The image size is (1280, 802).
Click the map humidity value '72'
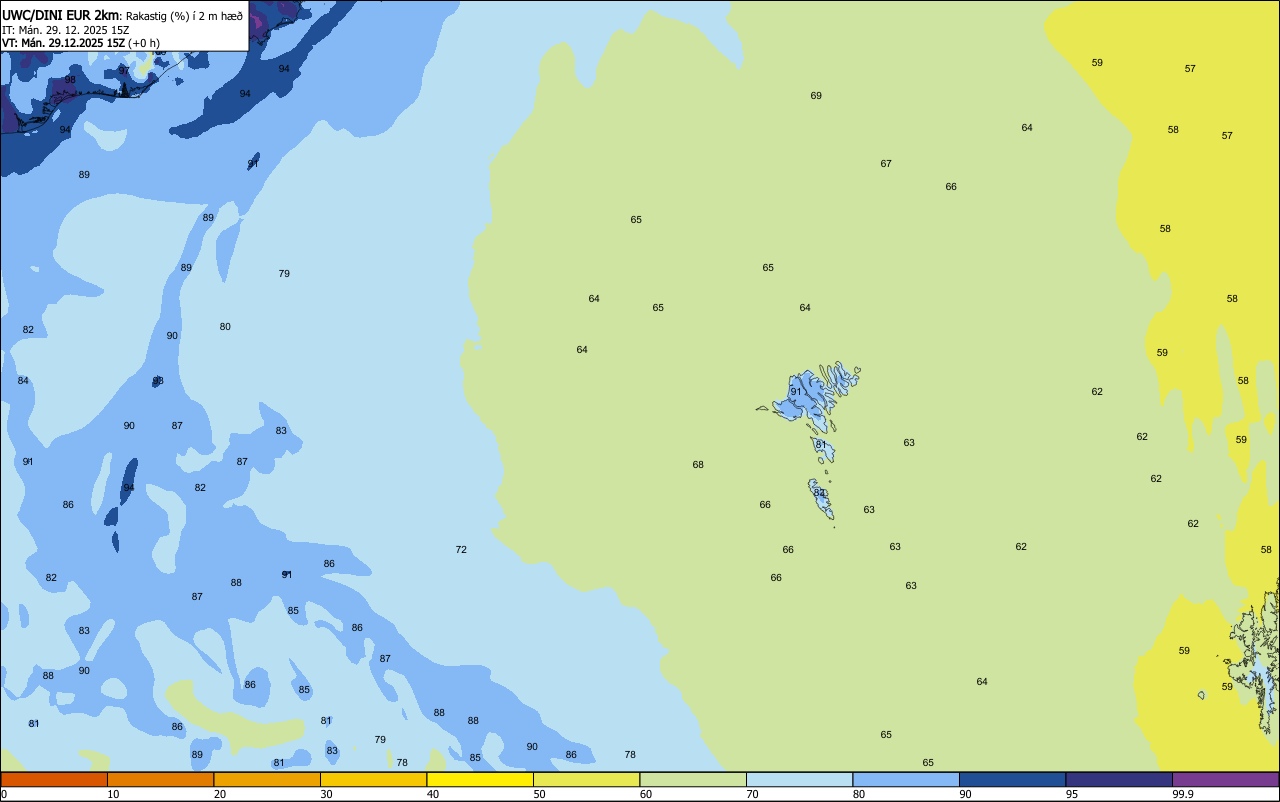point(461,550)
